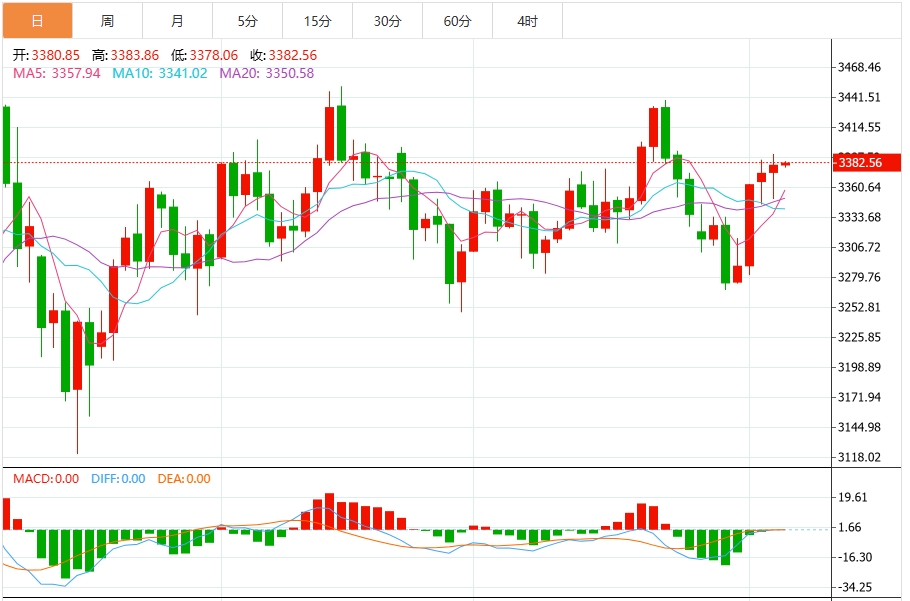Click the 3441.51 price axis label

pos(859,97)
